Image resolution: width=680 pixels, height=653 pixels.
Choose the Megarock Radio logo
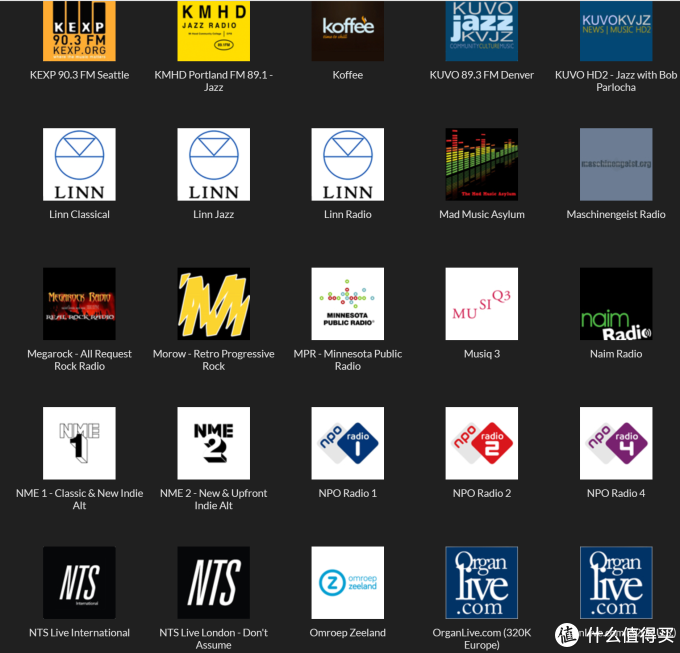coord(79,304)
